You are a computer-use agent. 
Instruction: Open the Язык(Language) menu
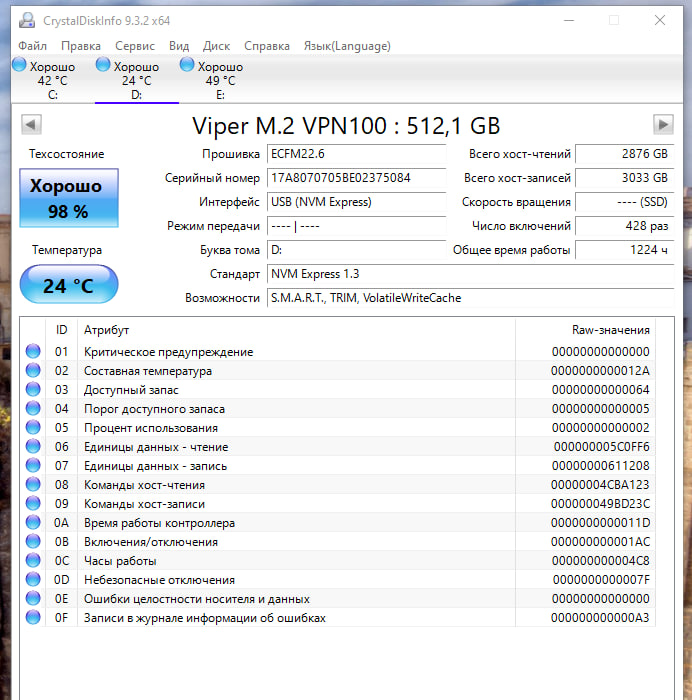tap(347, 46)
